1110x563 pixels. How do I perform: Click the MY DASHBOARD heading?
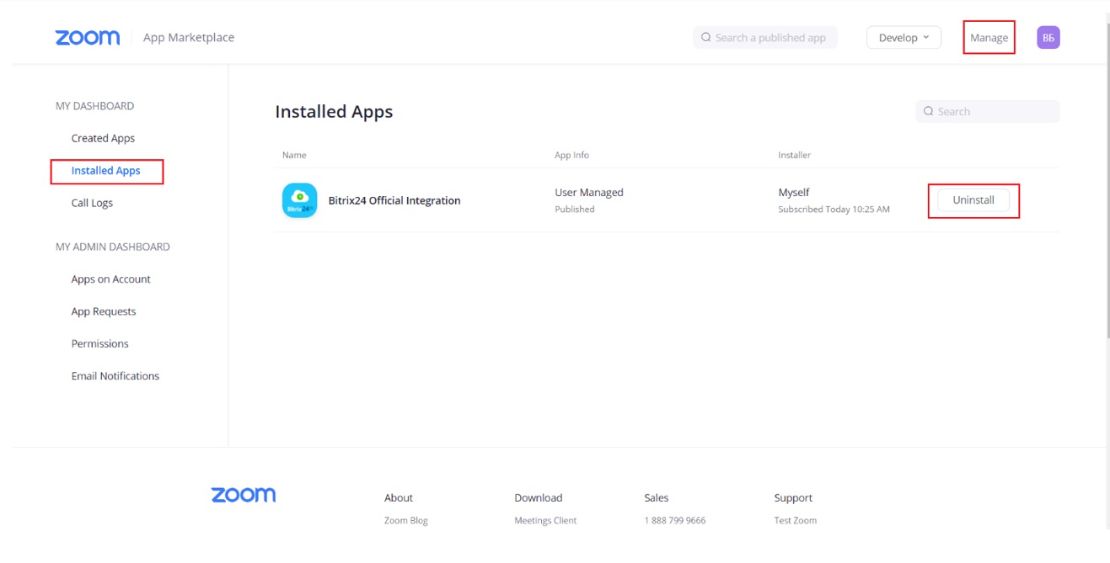pos(94,106)
